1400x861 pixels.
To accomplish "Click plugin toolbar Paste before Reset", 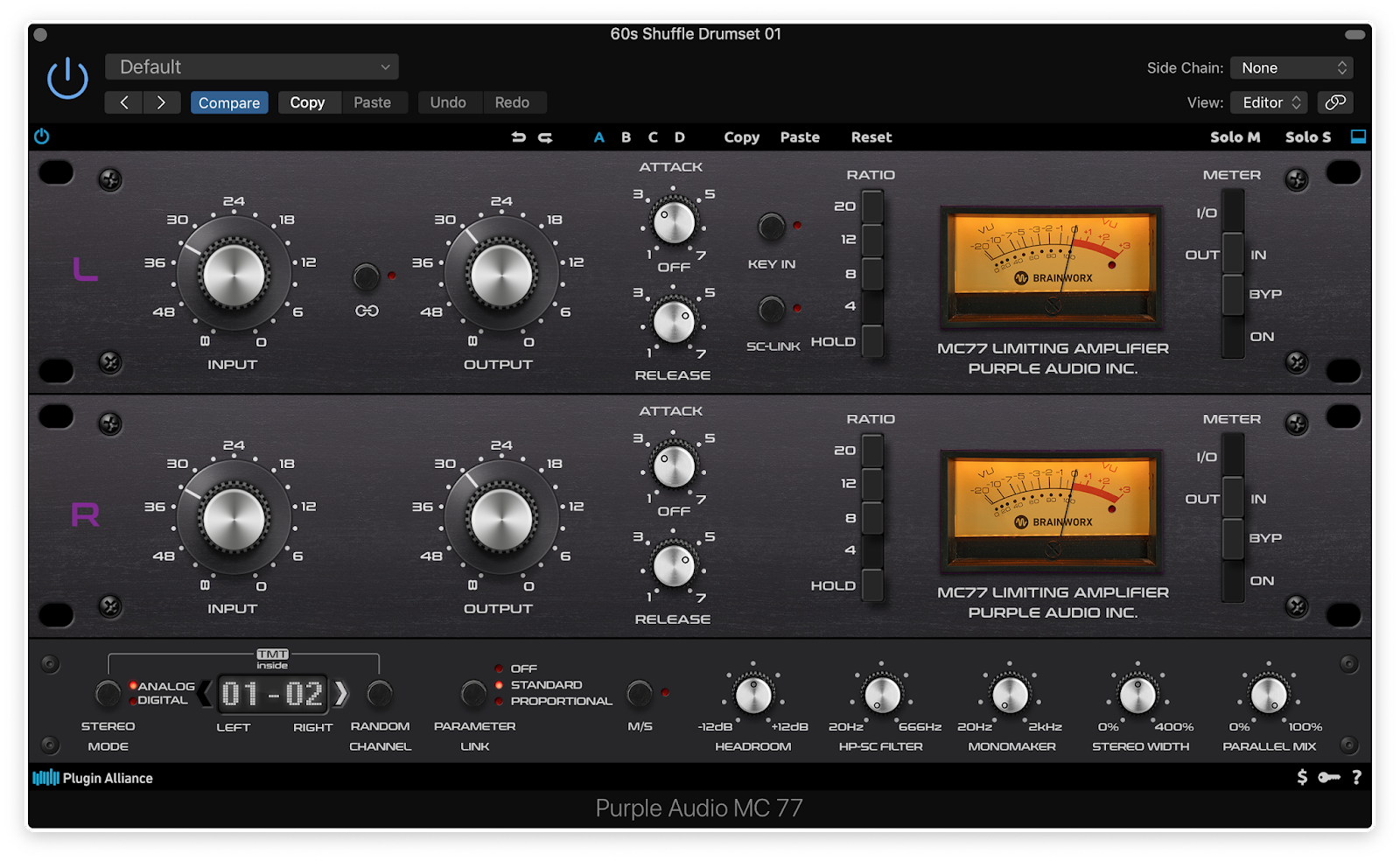I will [x=800, y=137].
